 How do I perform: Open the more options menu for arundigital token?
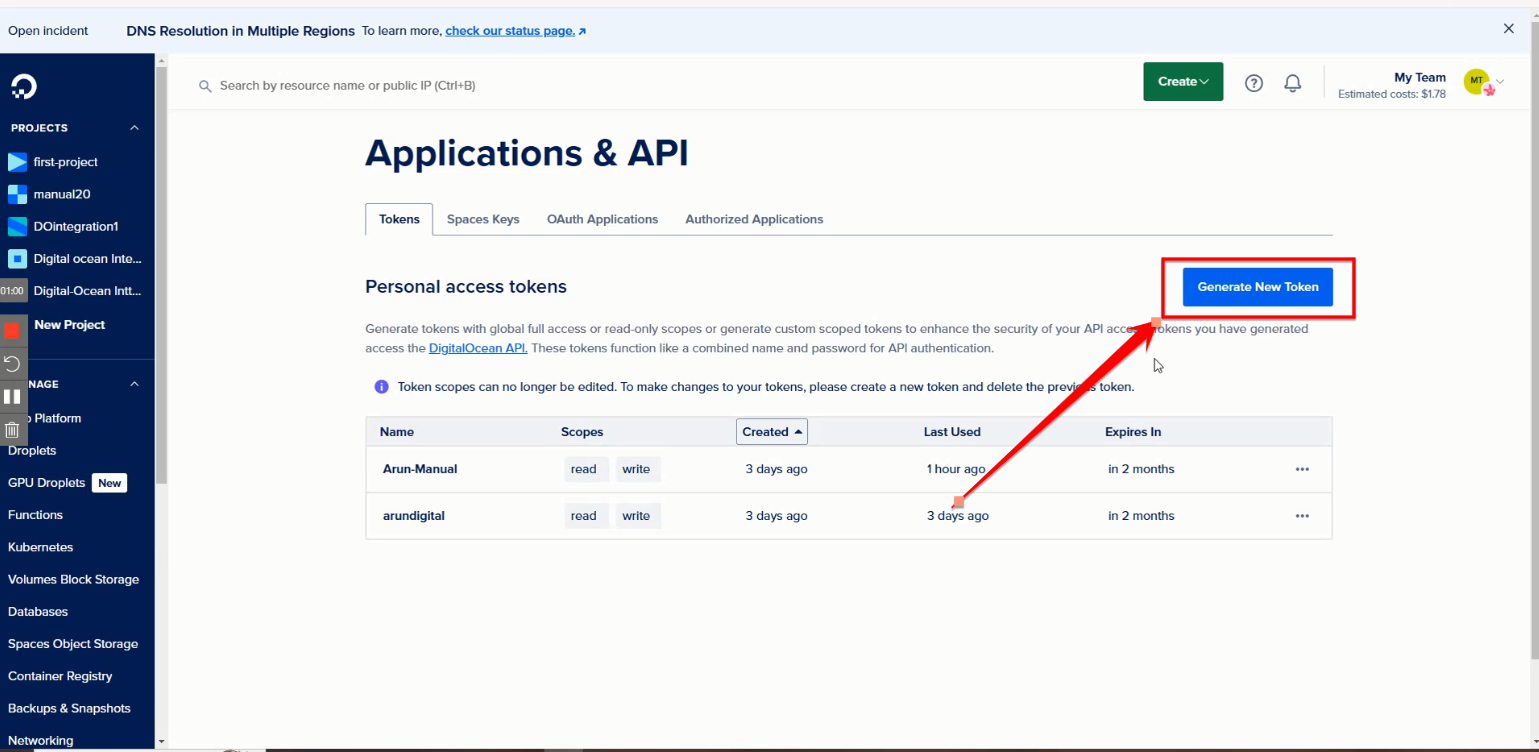coord(1301,516)
